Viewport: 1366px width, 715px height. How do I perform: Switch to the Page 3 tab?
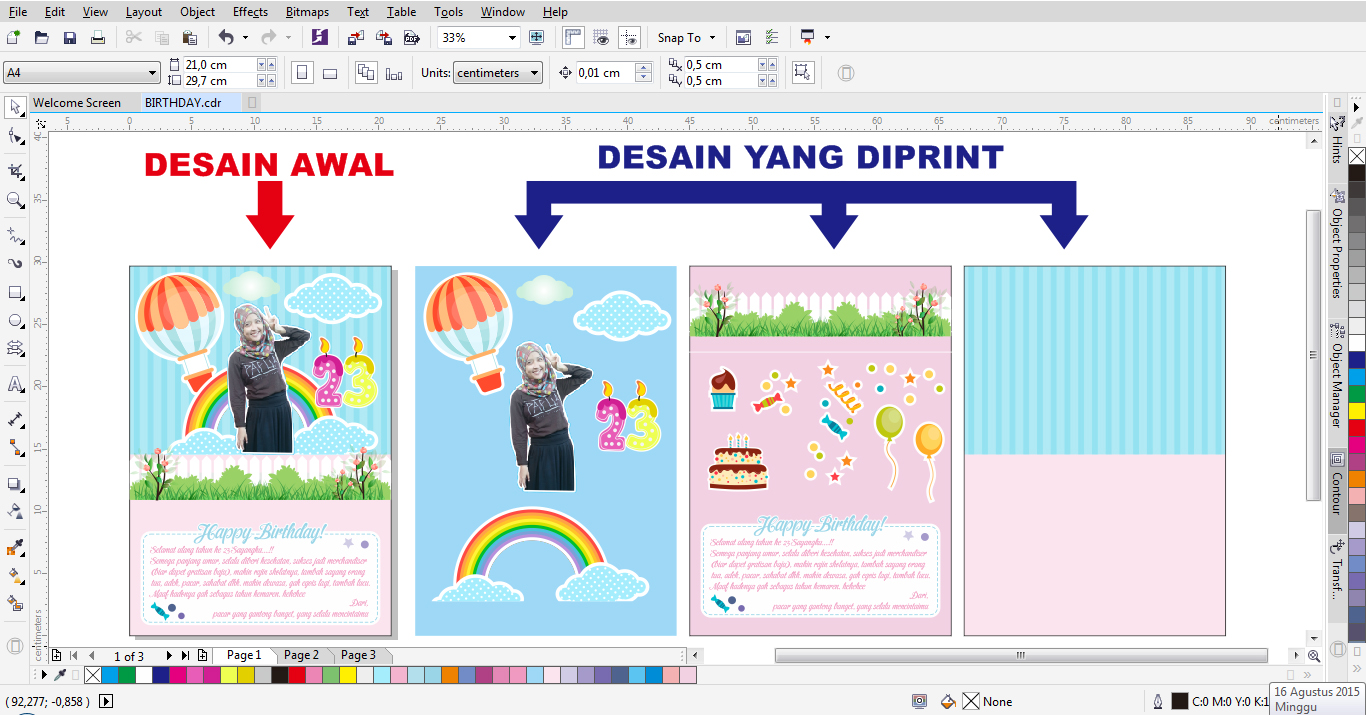(358, 655)
